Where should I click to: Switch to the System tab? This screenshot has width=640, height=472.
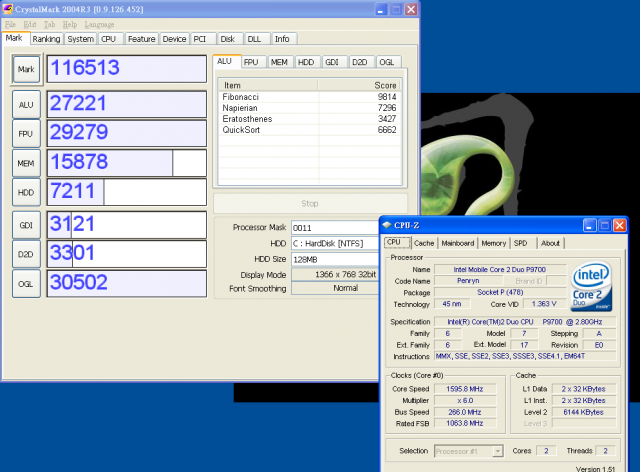pyautogui.click(x=80, y=39)
